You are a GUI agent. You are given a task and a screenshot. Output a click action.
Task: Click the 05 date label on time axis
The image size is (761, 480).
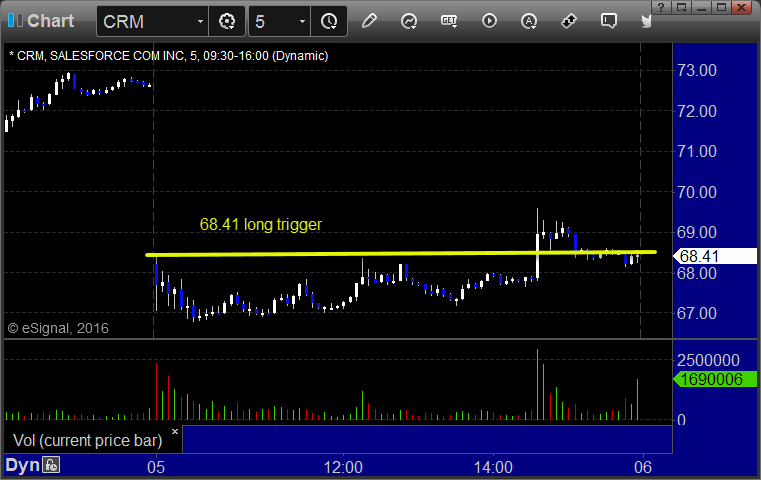[156, 467]
